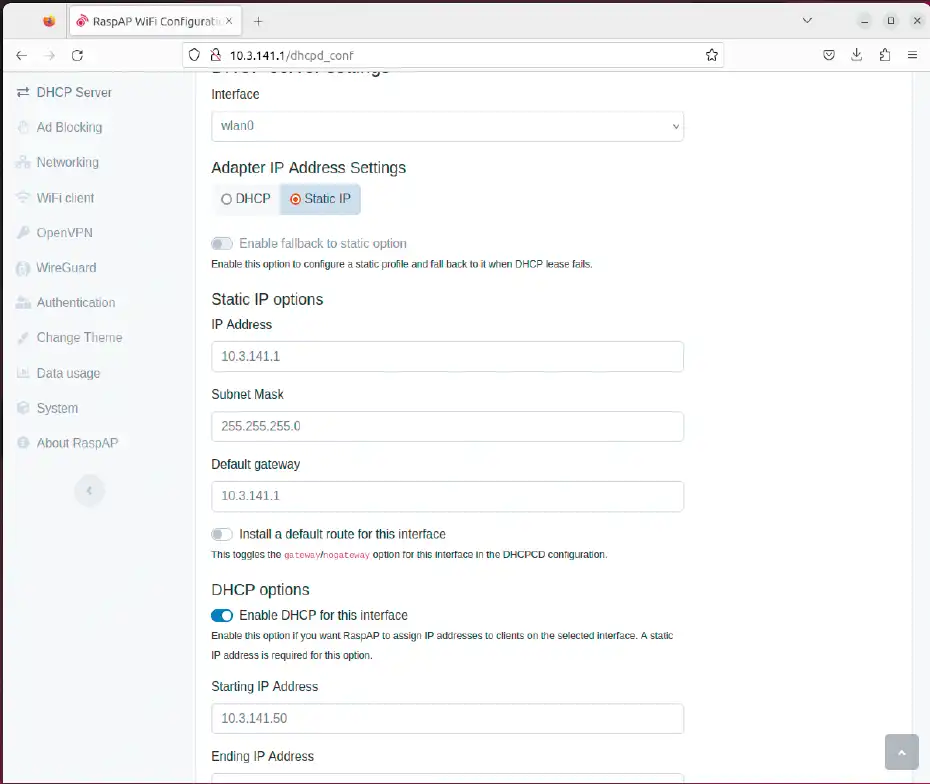
Task: Go back using the browser back arrow
Action: pyautogui.click(x=22, y=55)
